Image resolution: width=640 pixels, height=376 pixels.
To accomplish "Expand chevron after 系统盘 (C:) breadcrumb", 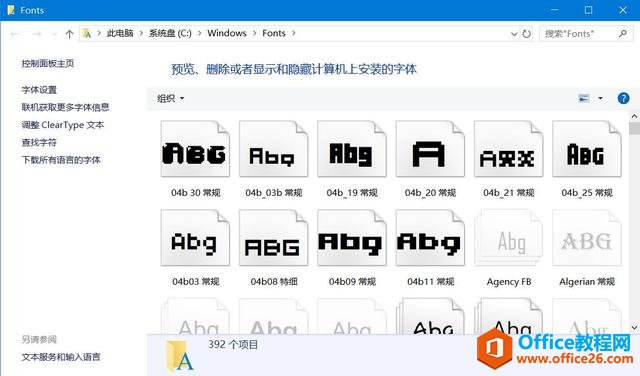I will [200, 33].
